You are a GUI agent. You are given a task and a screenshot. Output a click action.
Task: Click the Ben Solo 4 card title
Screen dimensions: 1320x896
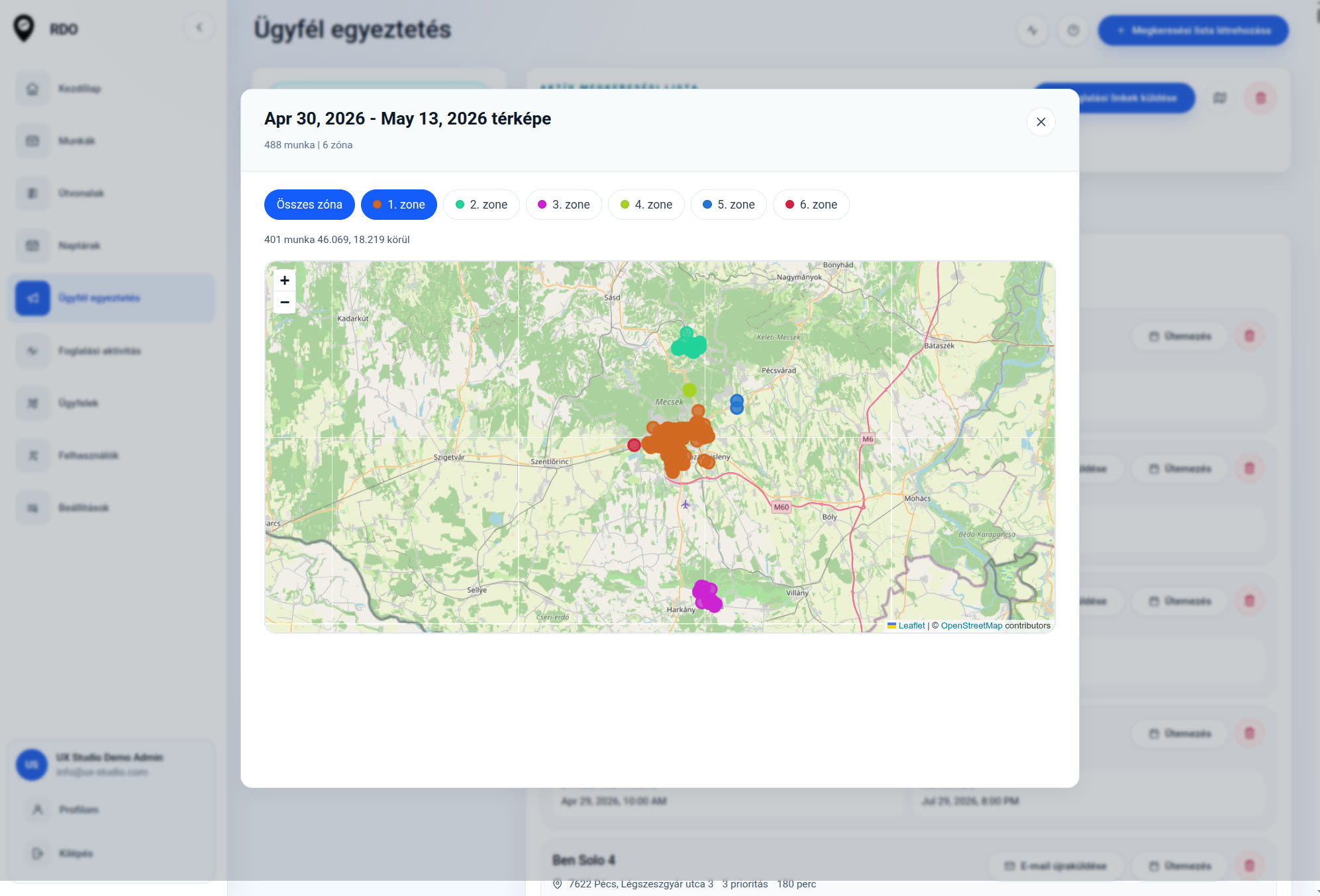[584, 860]
